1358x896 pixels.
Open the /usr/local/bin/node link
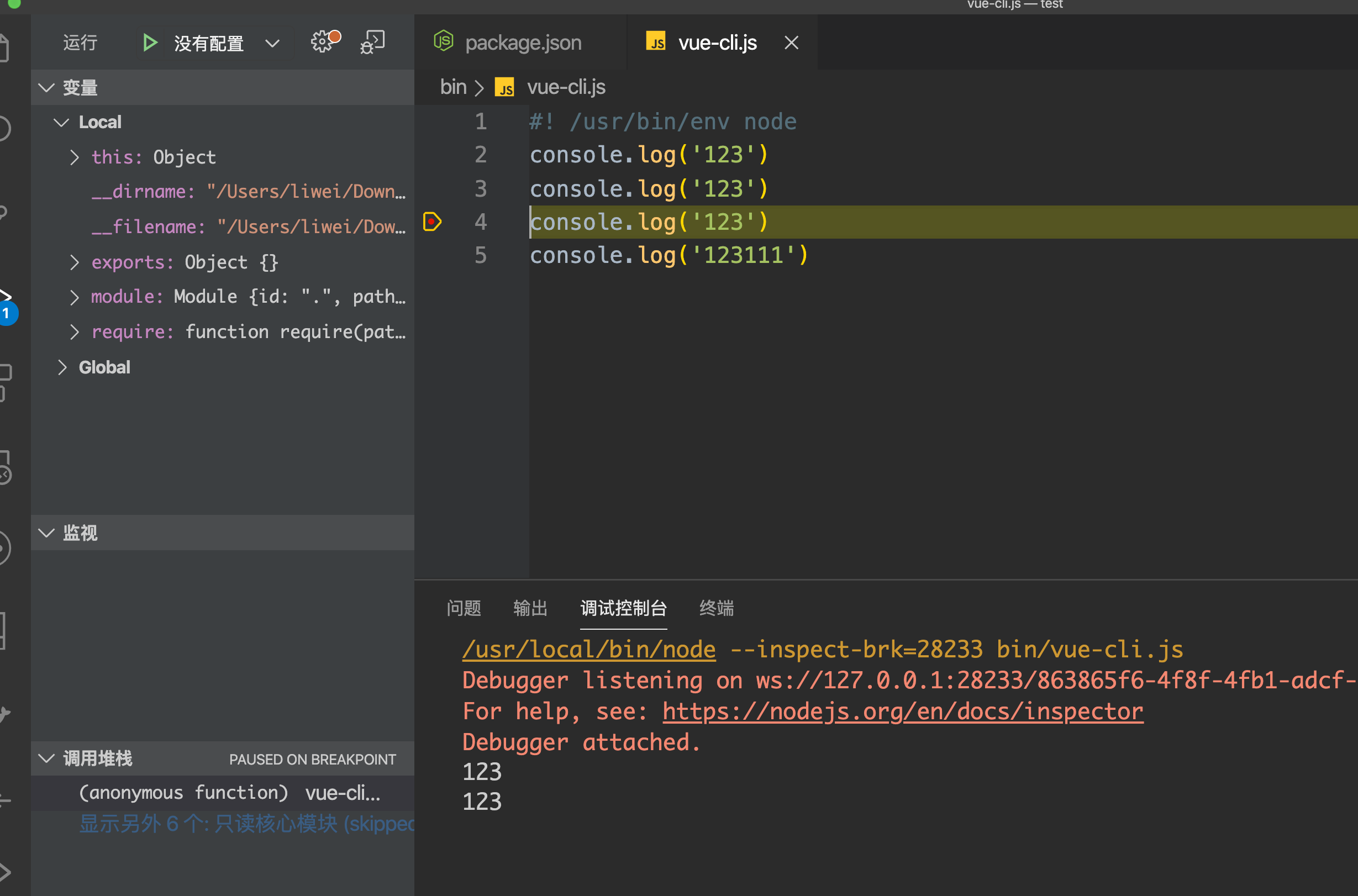coord(589,650)
